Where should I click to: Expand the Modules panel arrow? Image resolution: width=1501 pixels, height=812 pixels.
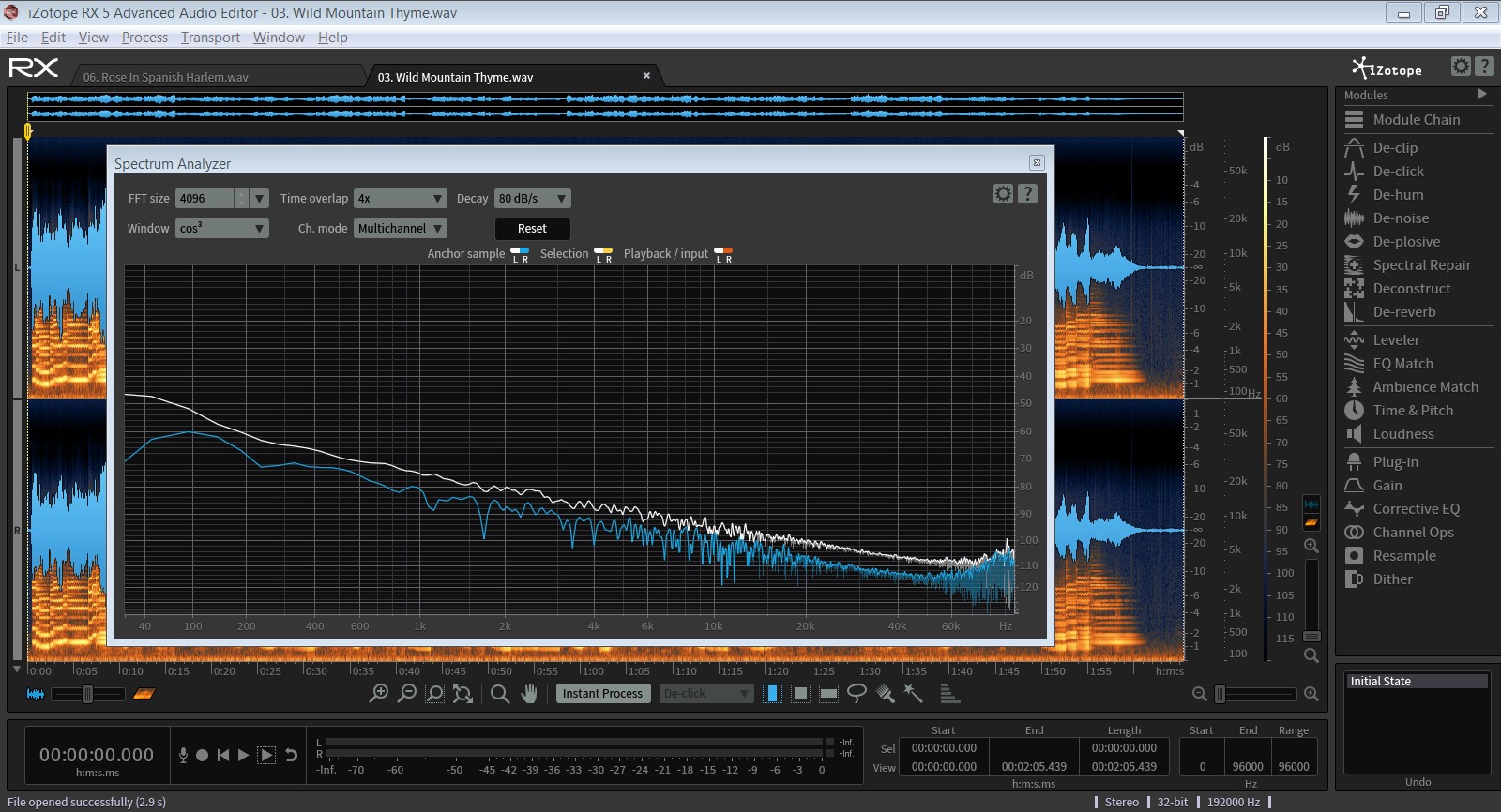(1482, 94)
